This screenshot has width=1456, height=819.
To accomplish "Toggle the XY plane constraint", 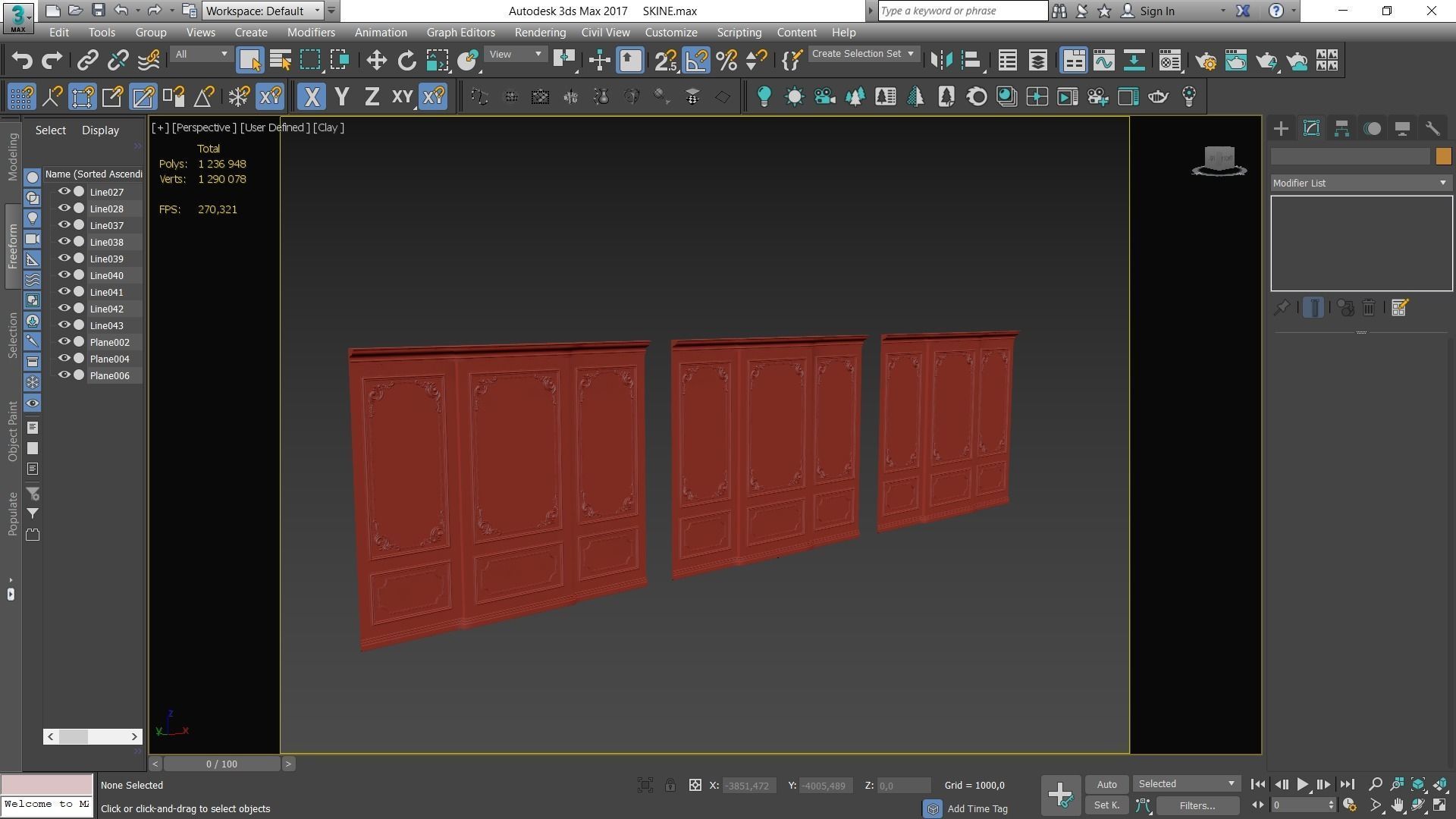I will click(402, 97).
